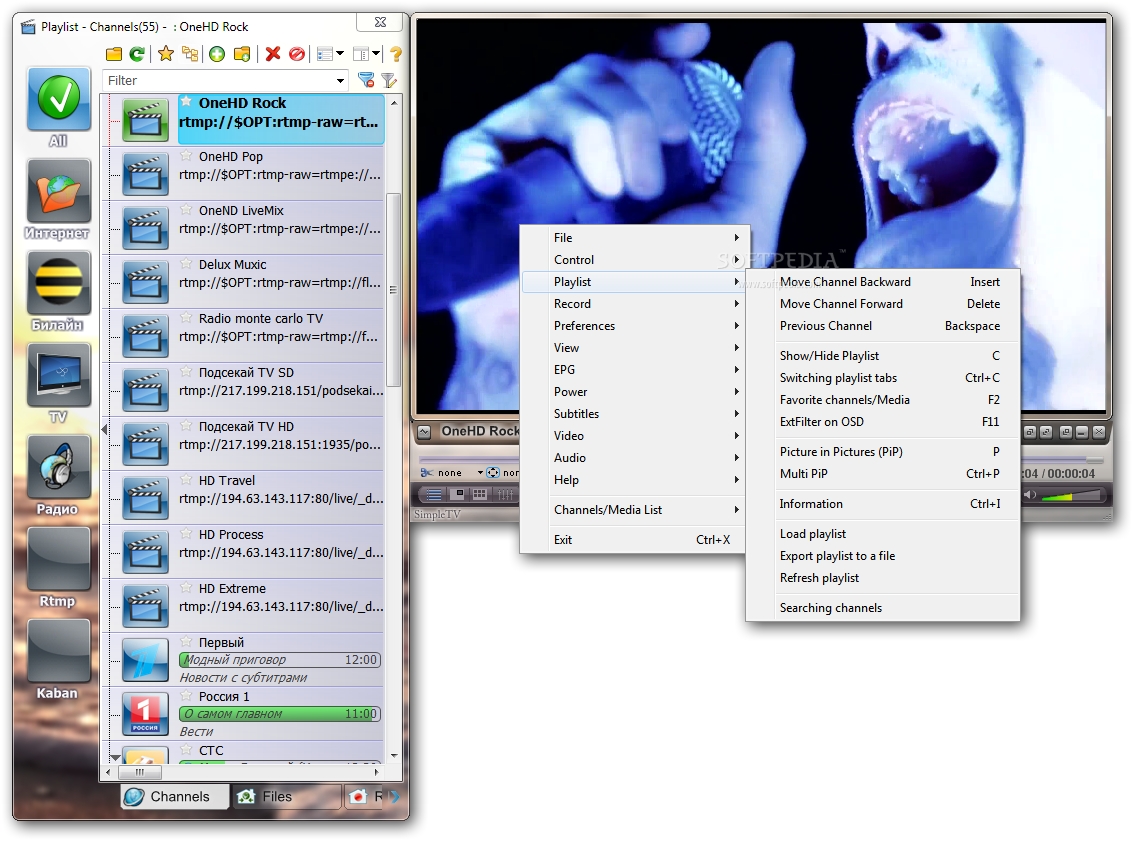Open folder icon in playlist toolbar
The width and height of the screenshot is (1133, 841).
113,54
